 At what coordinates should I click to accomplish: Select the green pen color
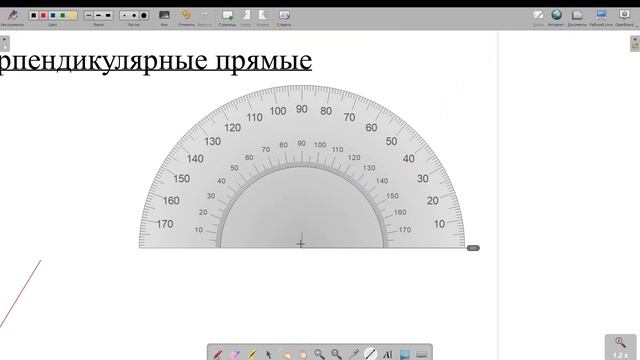pos(63,16)
